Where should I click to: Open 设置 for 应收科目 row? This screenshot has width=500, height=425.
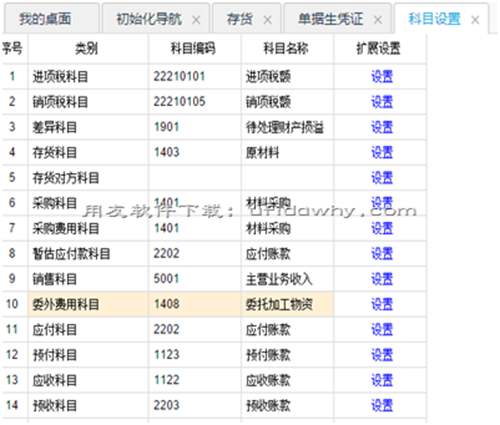point(382,380)
